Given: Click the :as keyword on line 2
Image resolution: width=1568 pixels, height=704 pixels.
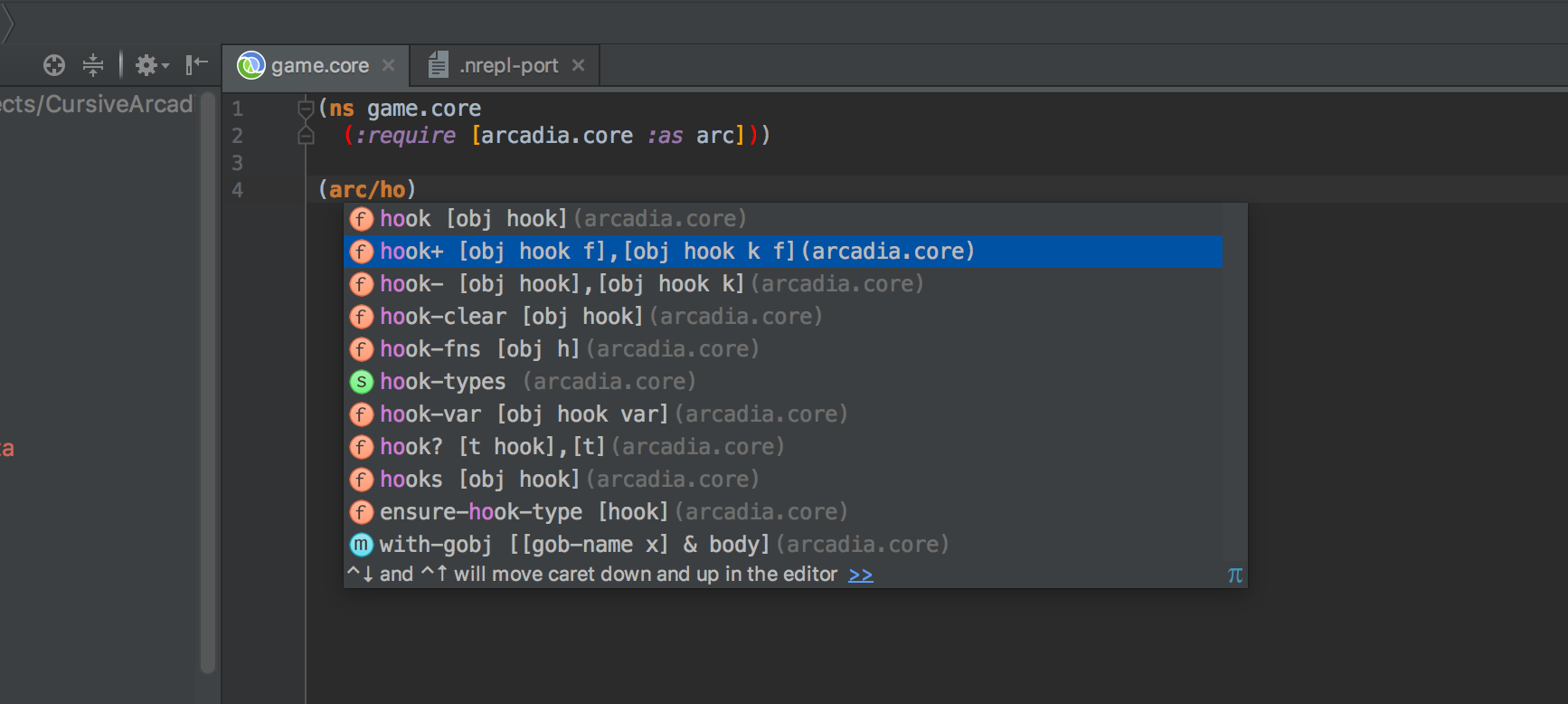Looking at the screenshot, I should [x=665, y=136].
